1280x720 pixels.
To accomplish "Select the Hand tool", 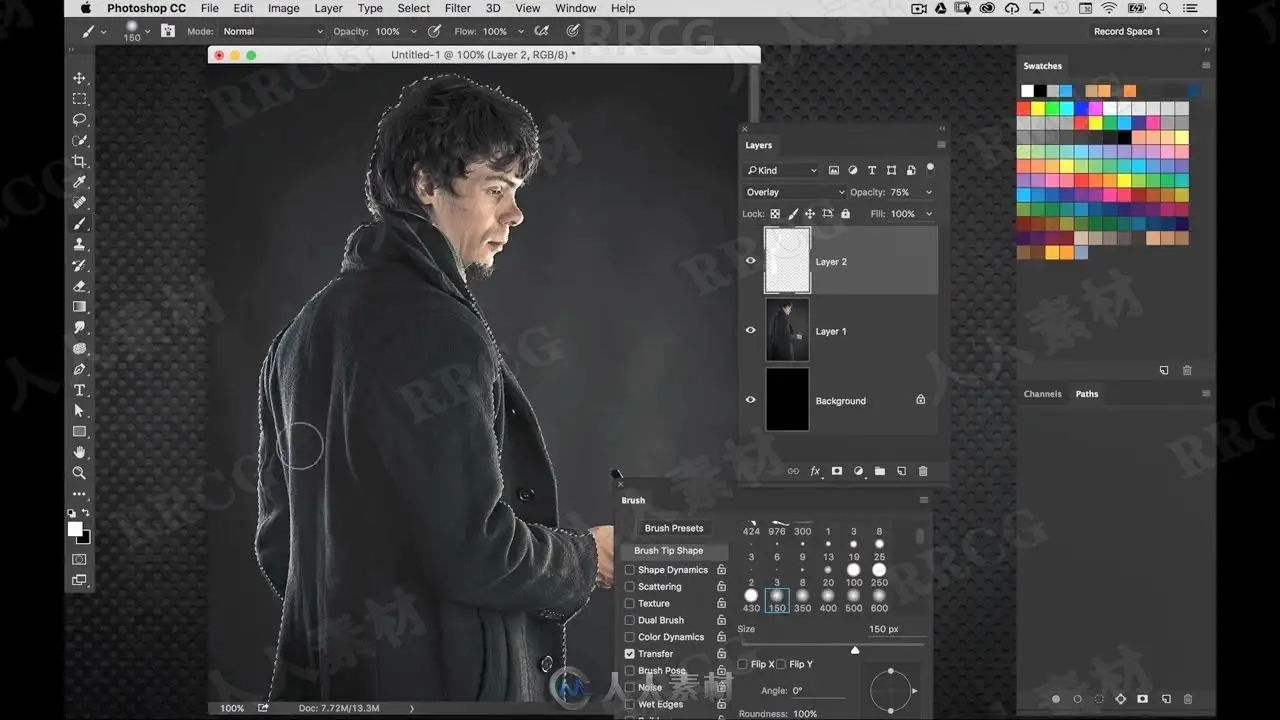I will click(x=80, y=453).
